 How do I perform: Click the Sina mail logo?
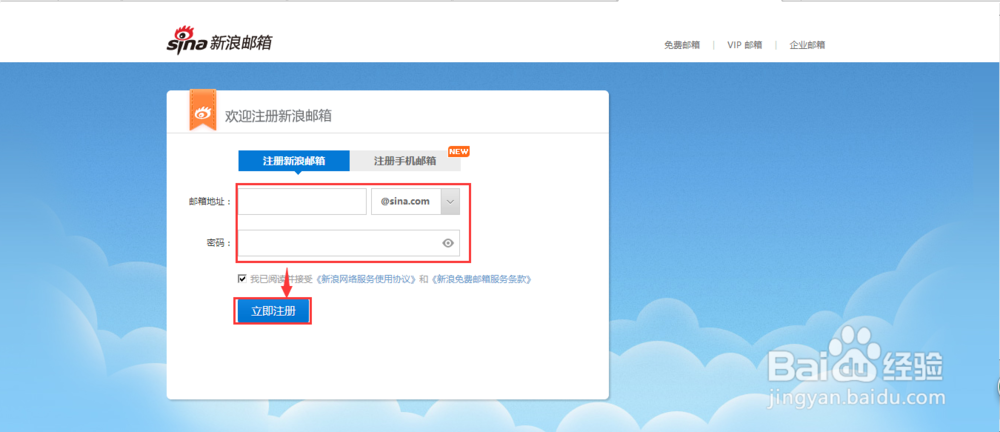pos(219,40)
